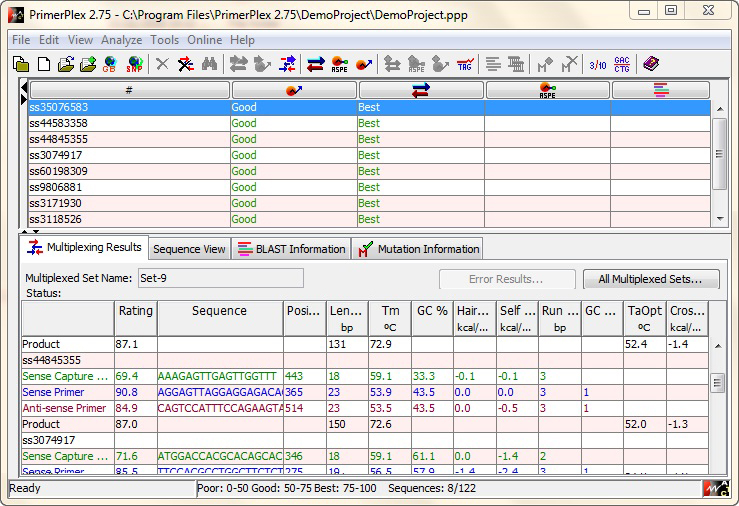Click the new blank document icon
Viewport: 739px width, 506px height.
[x=44, y=64]
